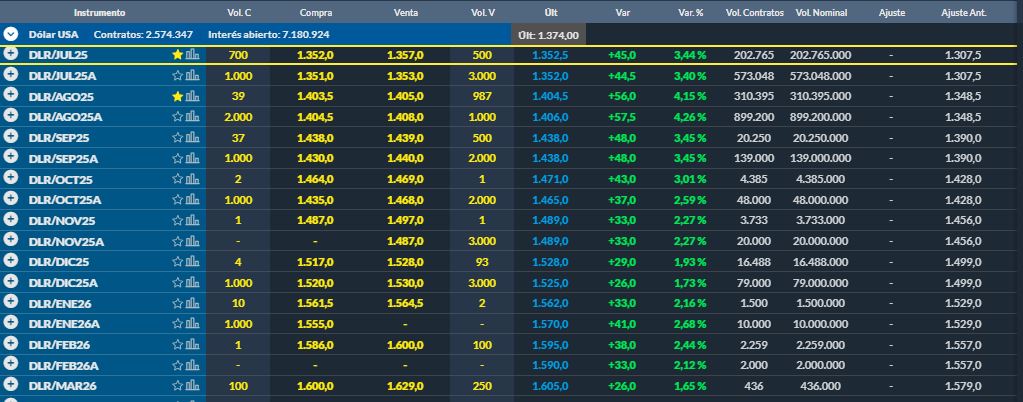Click the bar chart icon for DLR/DIC25
Screen dimensions: 1023x402
coord(193,262)
